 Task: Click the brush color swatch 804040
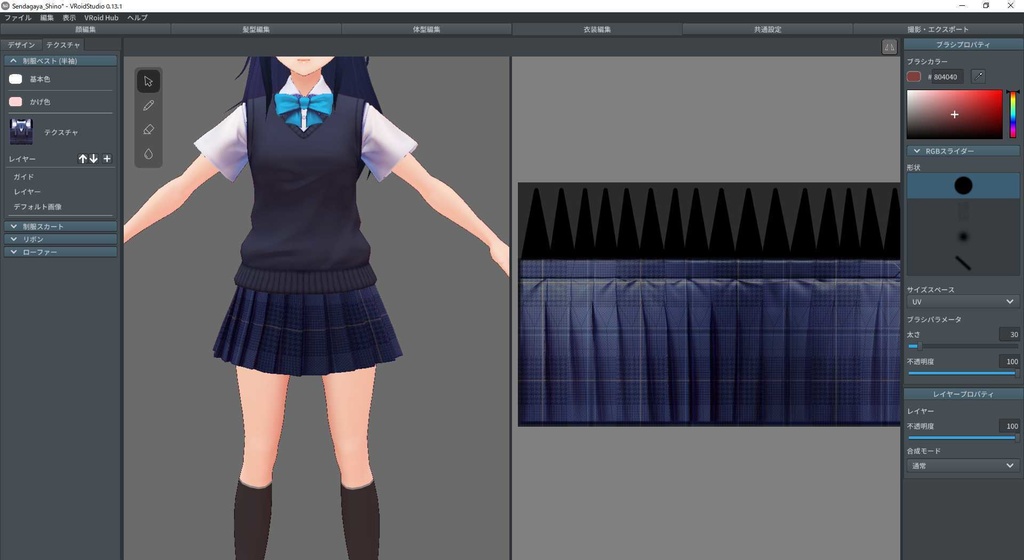(914, 76)
